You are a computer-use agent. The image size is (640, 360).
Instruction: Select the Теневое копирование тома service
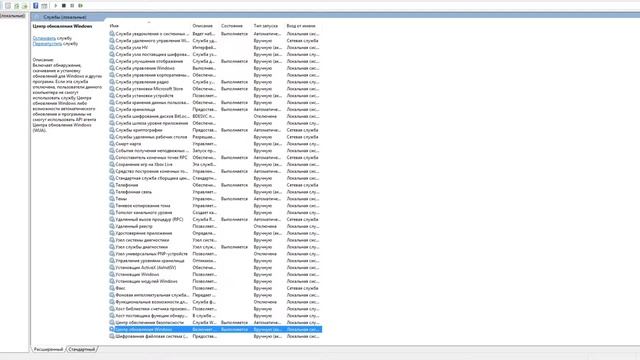click(215, 206)
